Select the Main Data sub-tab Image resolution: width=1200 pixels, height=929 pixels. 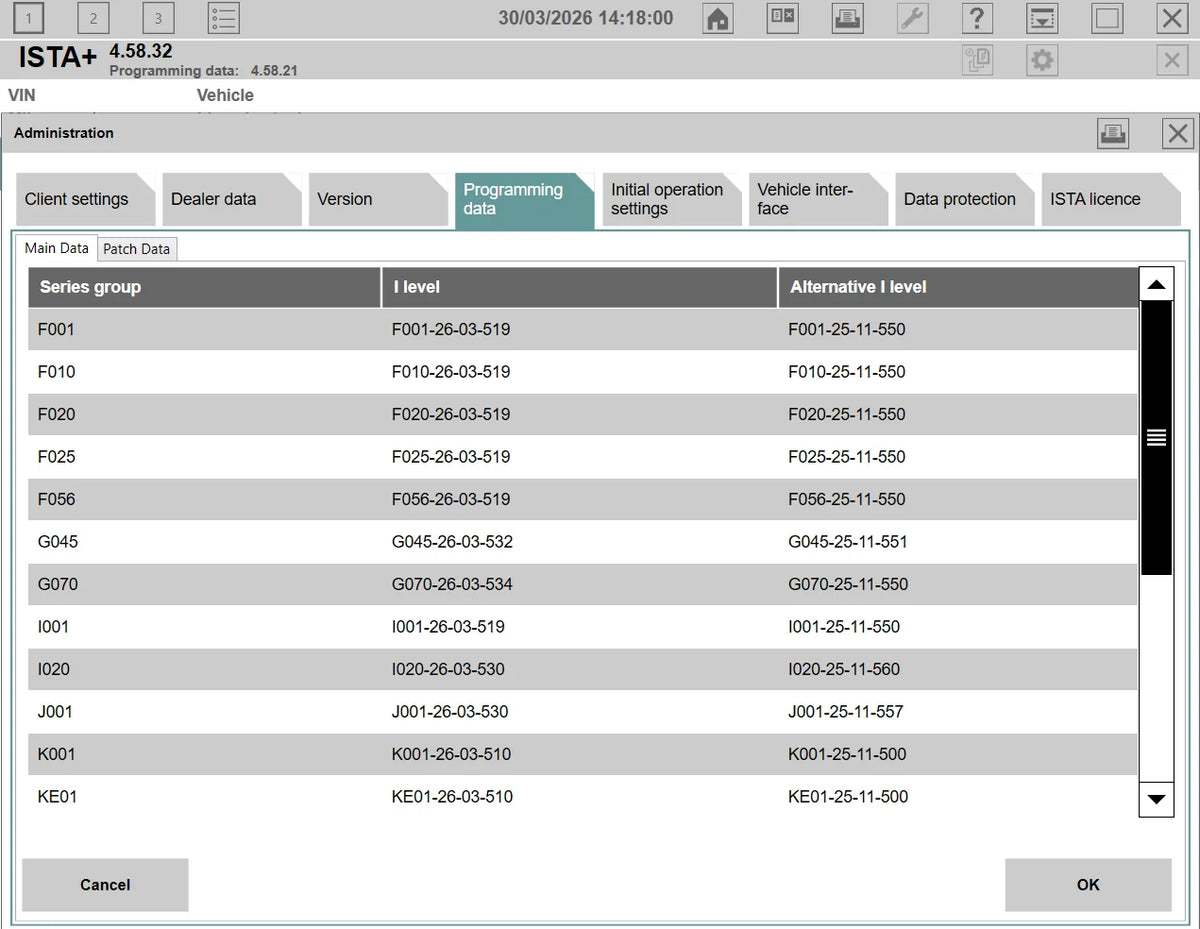click(x=56, y=248)
